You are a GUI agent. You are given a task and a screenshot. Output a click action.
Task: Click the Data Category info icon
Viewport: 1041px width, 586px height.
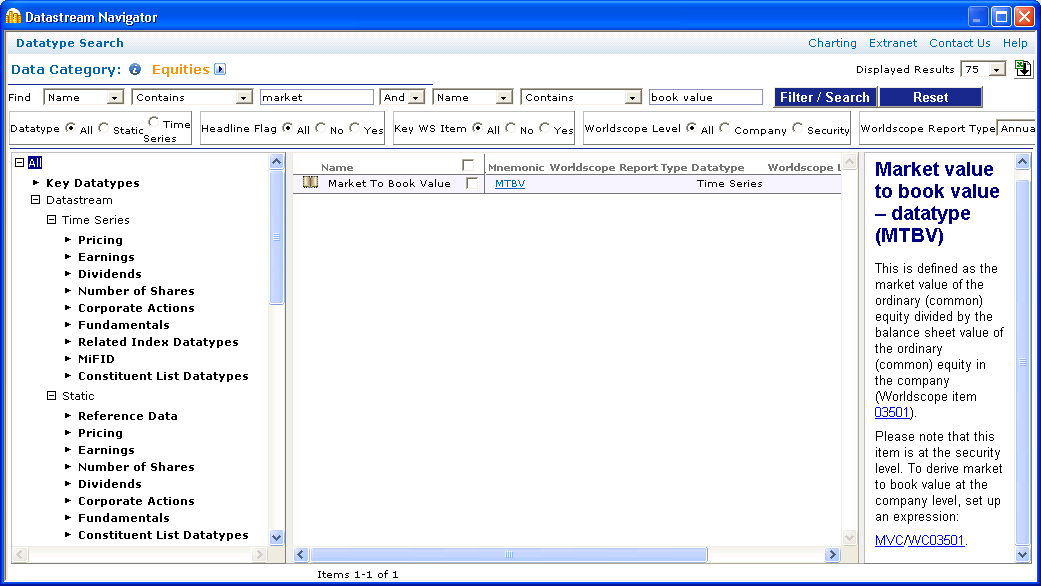[x=135, y=69]
